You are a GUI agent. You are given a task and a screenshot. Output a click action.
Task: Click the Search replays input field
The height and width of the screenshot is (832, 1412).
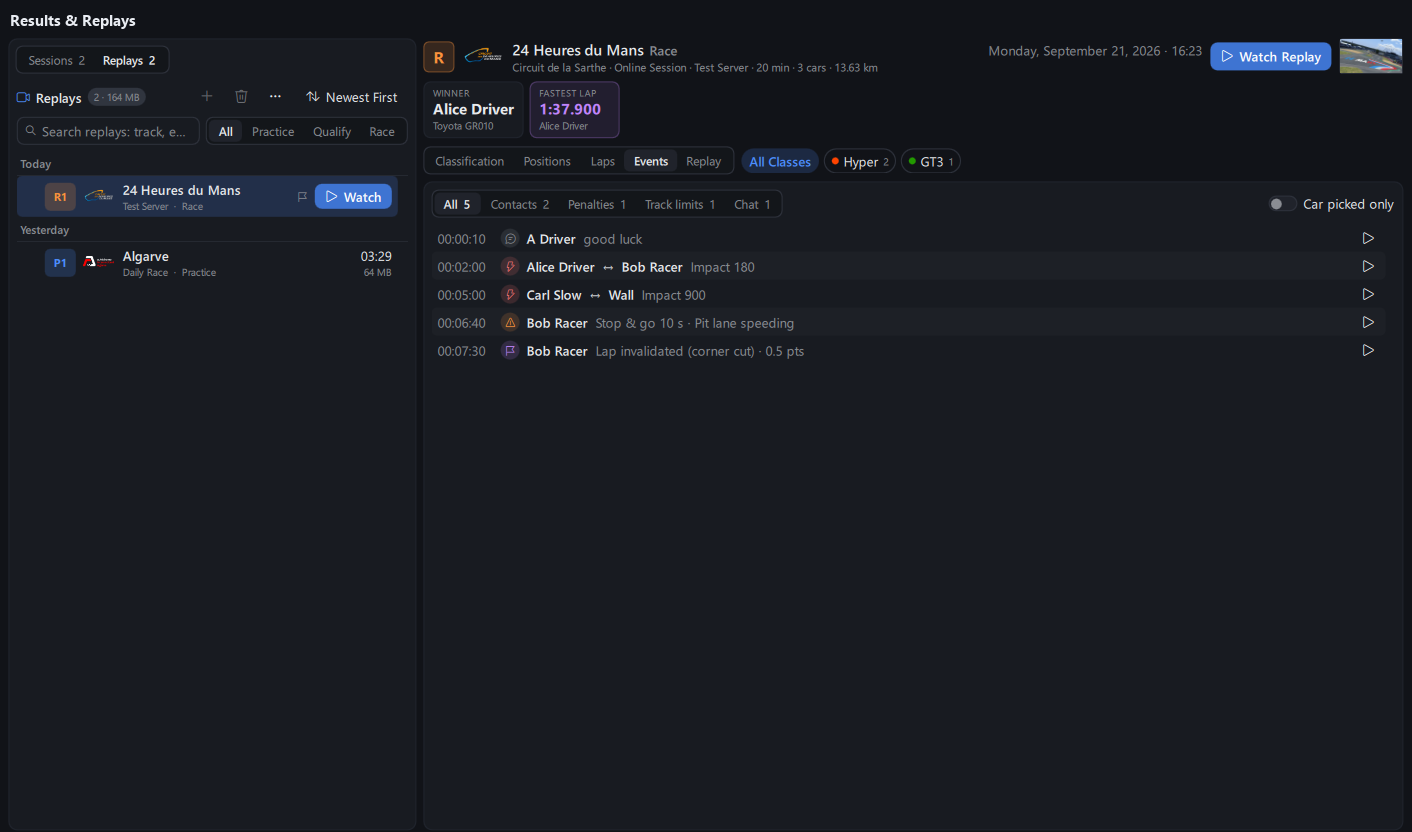pyautogui.click(x=108, y=131)
